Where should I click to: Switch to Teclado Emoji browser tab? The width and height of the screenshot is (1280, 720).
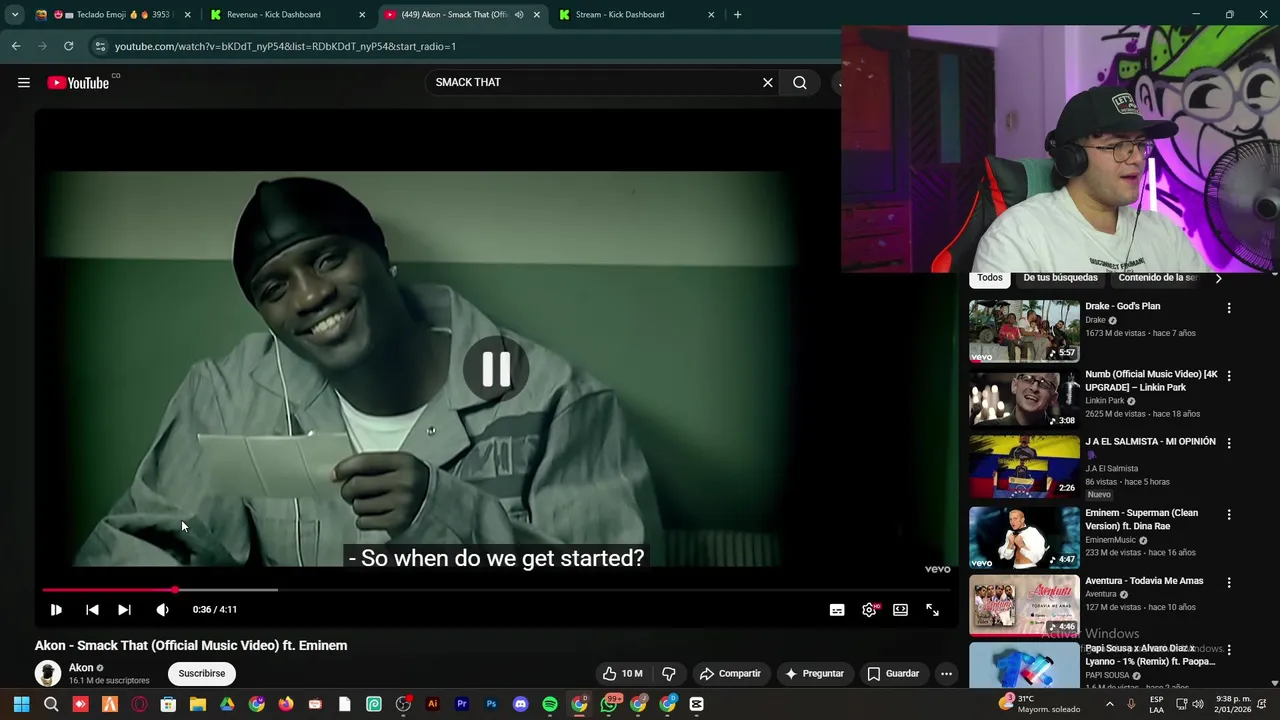[x=113, y=15]
